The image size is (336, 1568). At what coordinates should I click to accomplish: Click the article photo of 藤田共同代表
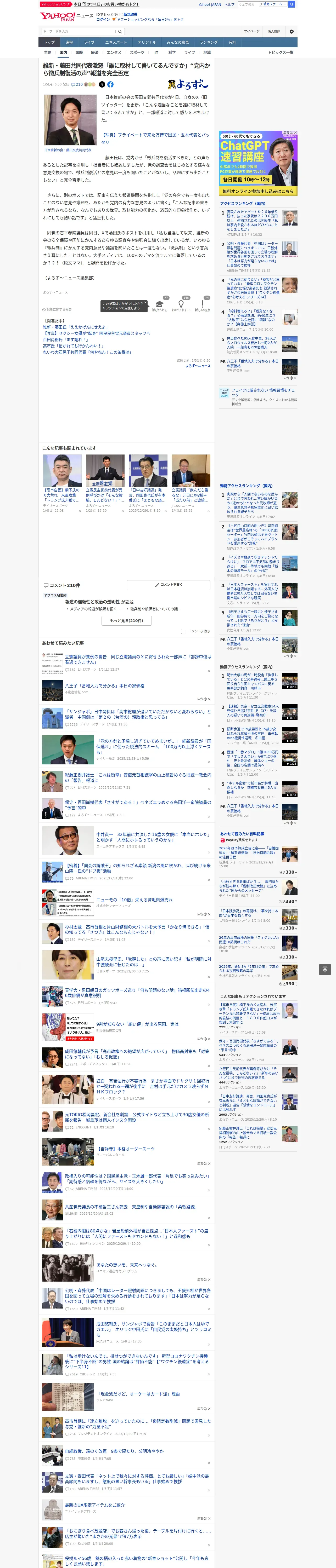[70, 120]
